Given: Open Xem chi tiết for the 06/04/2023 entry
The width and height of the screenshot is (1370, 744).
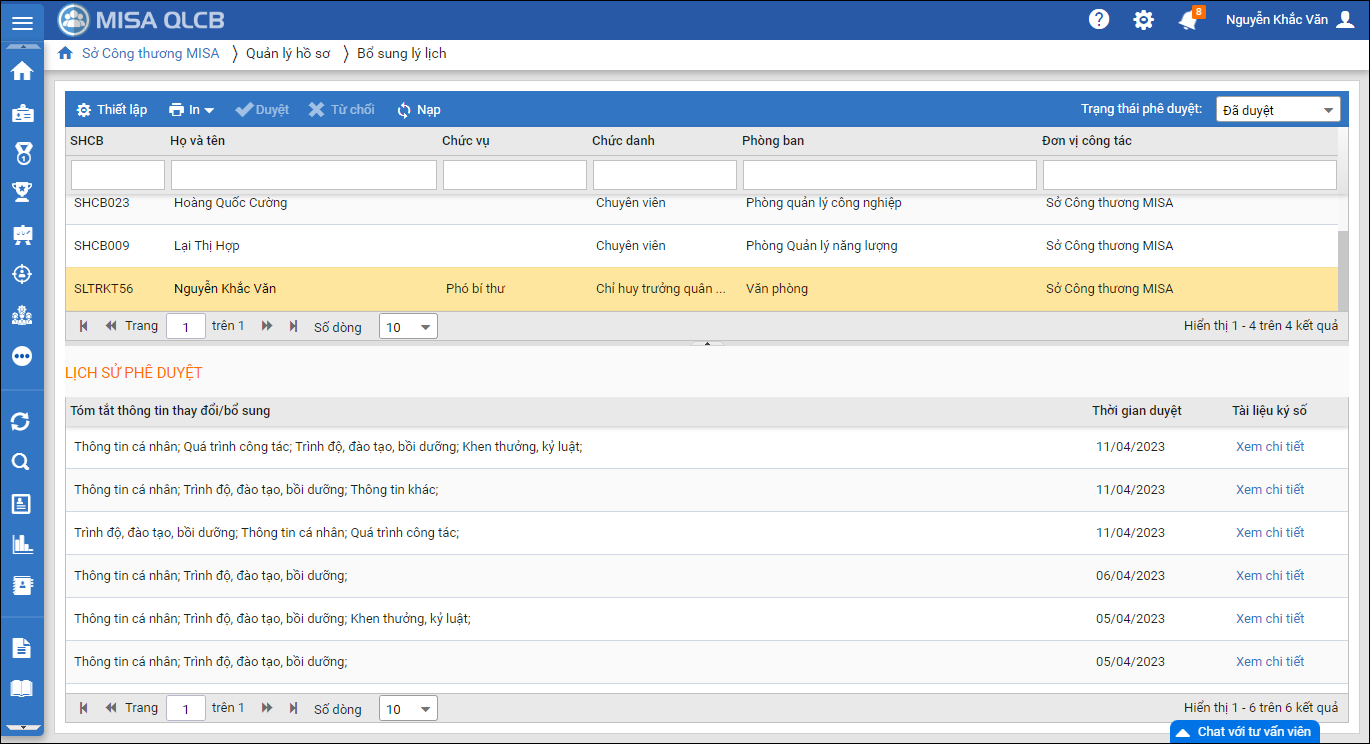Looking at the screenshot, I should pyautogui.click(x=1270, y=576).
